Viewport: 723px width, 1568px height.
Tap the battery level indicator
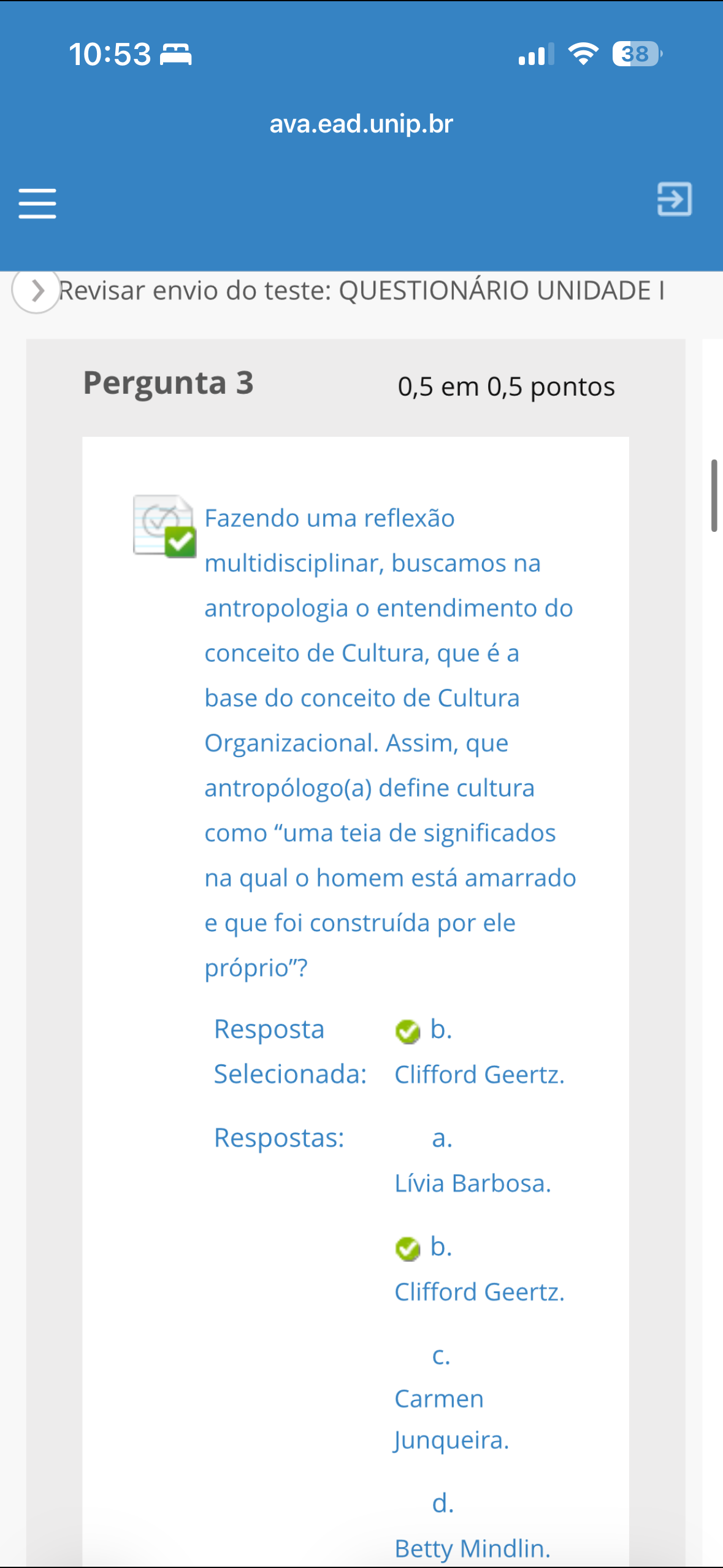click(x=637, y=54)
